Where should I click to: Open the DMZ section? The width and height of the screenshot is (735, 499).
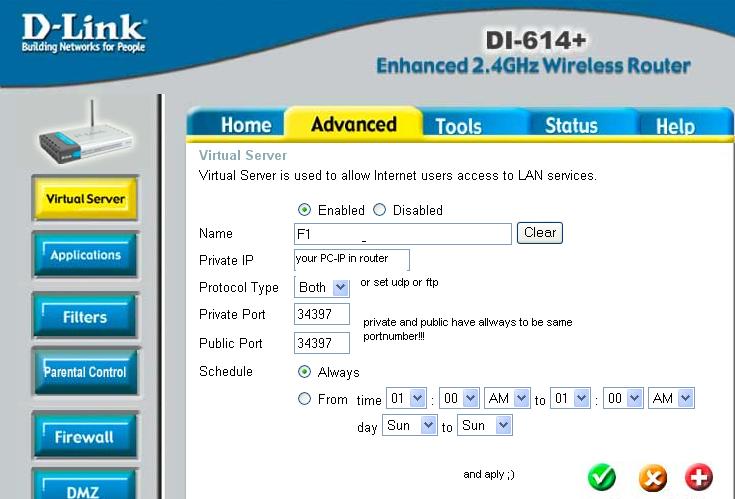pyautogui.click(x=85, y=485)
